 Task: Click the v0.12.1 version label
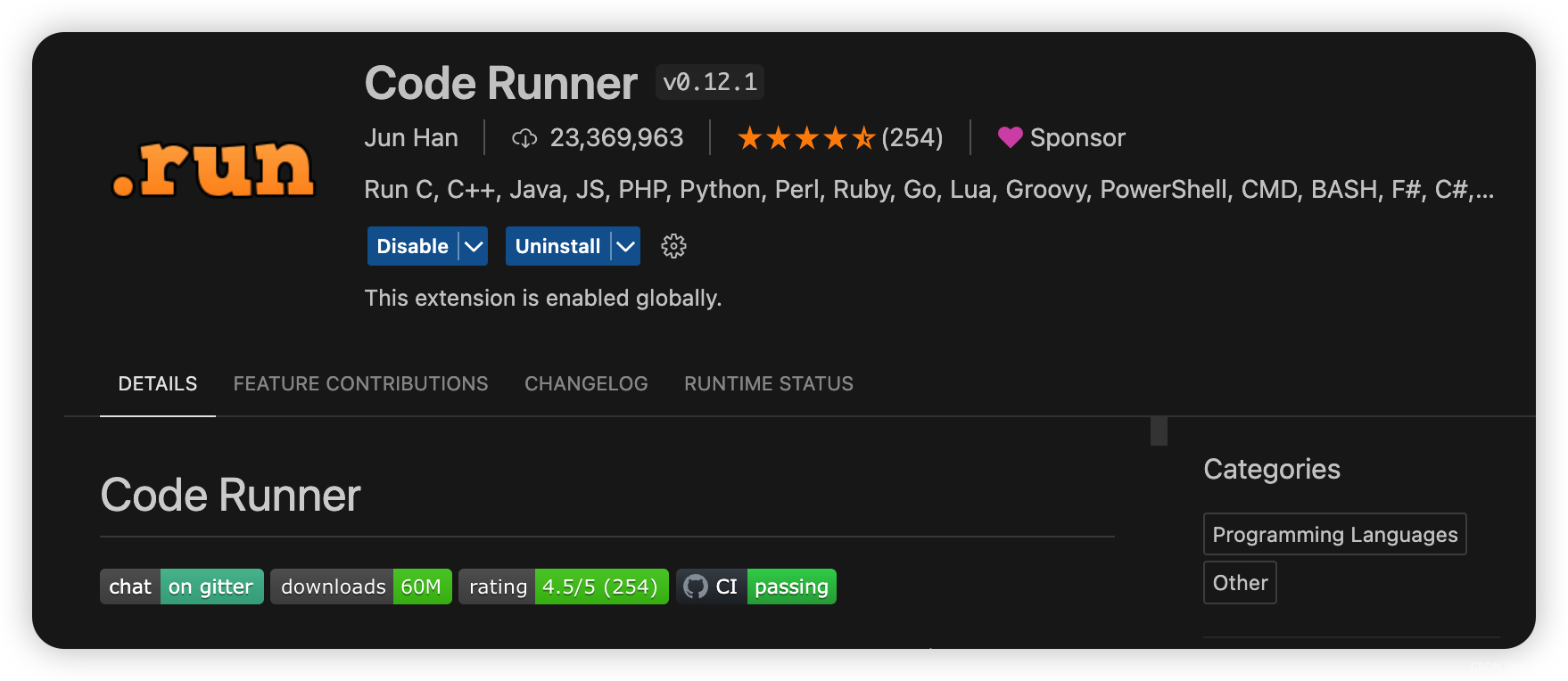pos(710,82)
